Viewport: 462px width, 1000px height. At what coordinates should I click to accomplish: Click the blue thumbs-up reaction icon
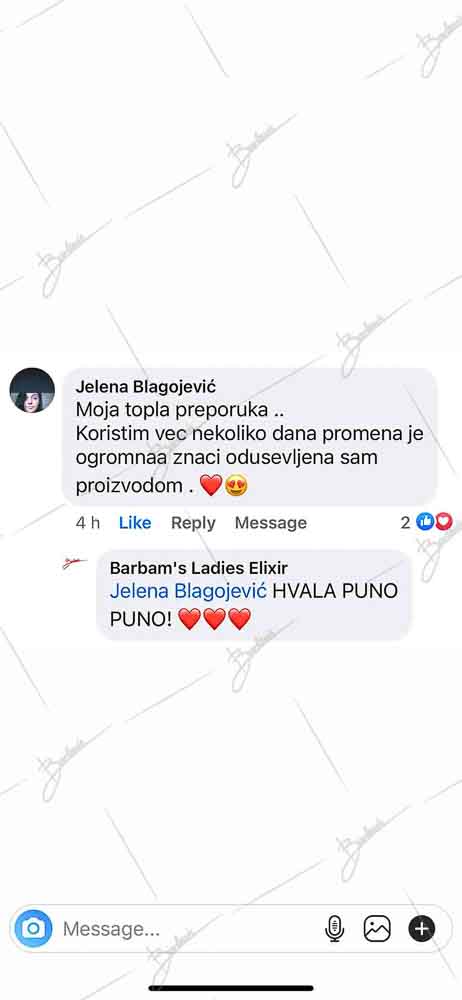click(x=424, y=522)
